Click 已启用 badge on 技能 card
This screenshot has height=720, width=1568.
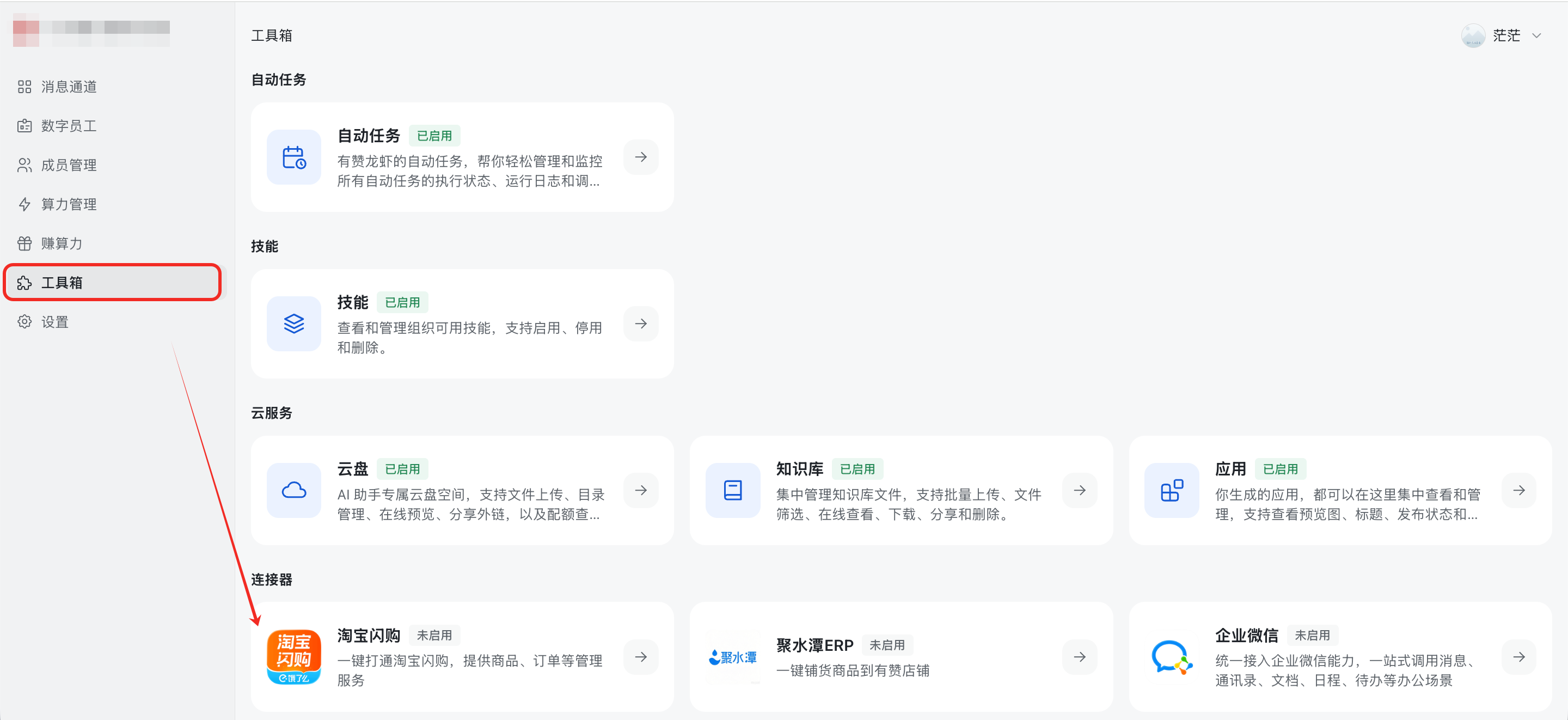(402, 302)
